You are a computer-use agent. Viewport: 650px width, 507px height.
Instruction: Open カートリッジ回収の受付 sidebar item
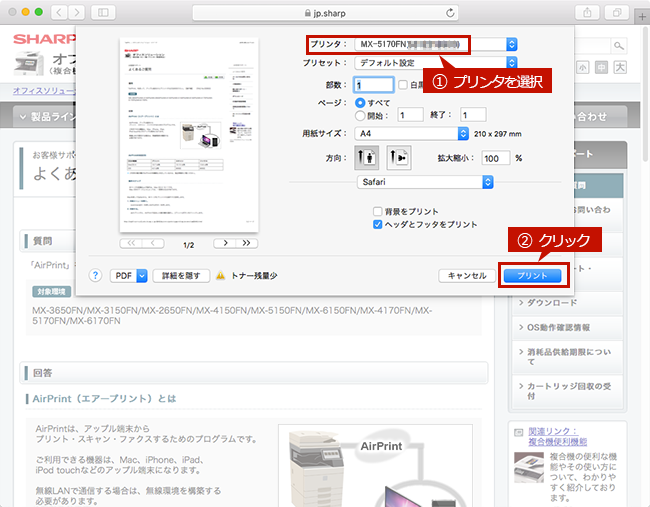click(x=568, y=391)
